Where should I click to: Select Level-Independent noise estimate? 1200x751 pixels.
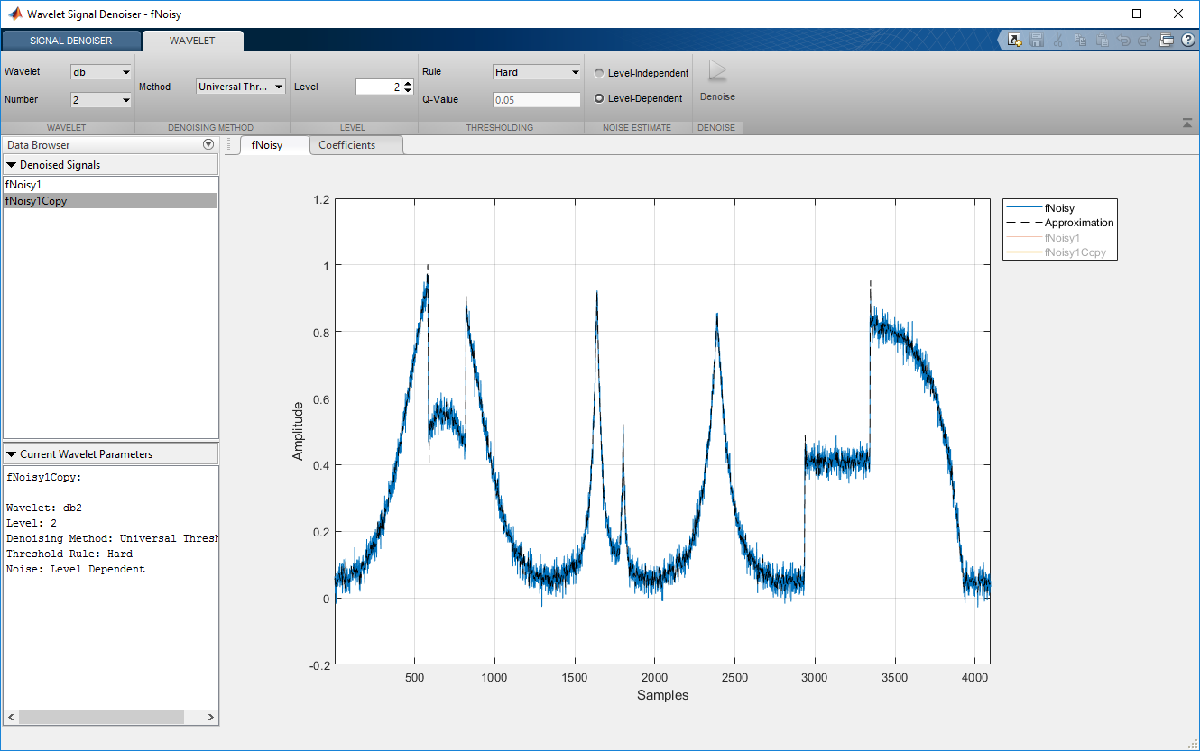point(600,73)
